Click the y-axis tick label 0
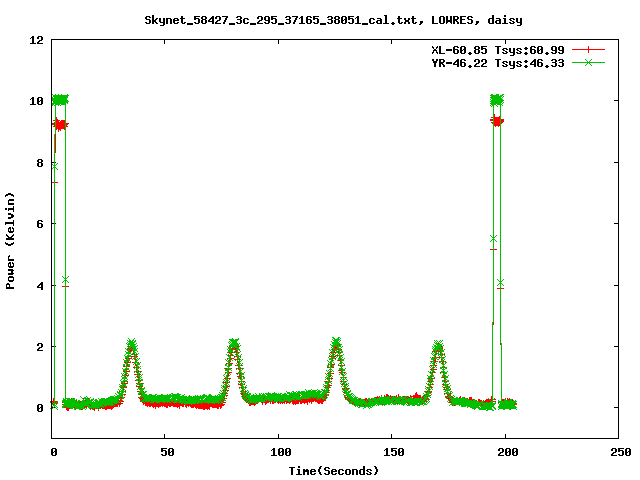This screenshot has height=480, width=640. point(40,408)
